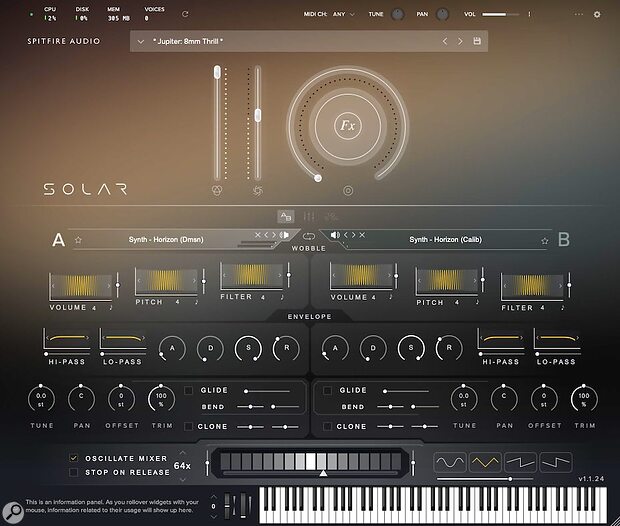This screenshot has height=526, width=620.
Task: Mute sound B speaker icon
Action: click(335, 235)
